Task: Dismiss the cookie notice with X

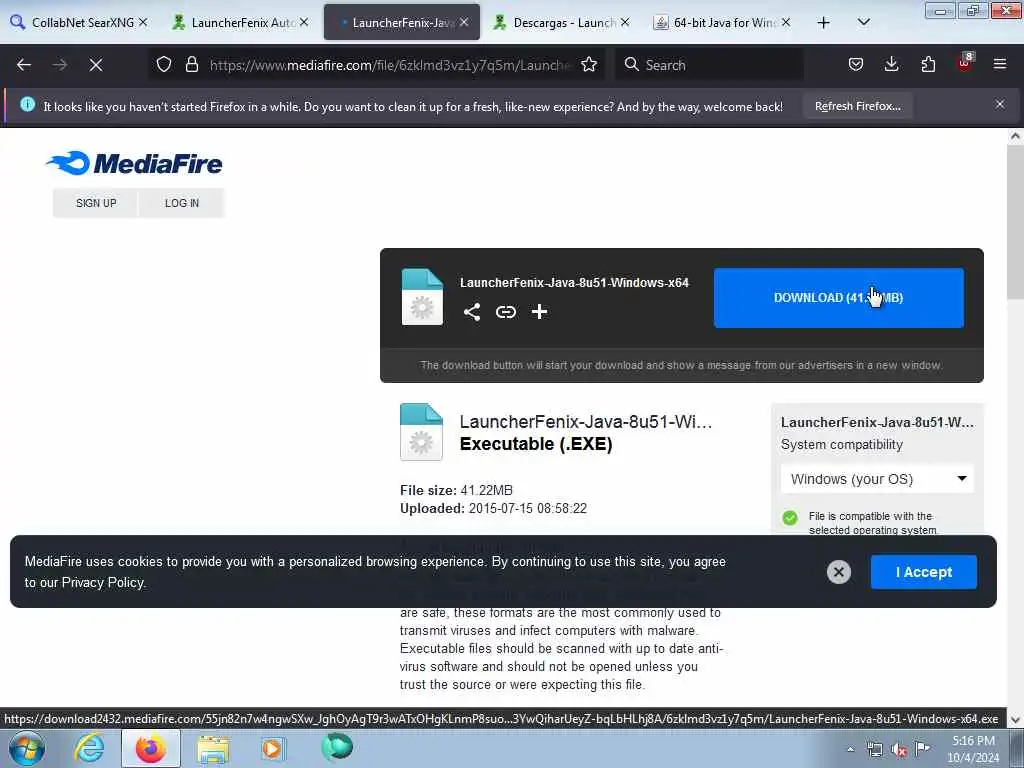Action: (839, 572)
